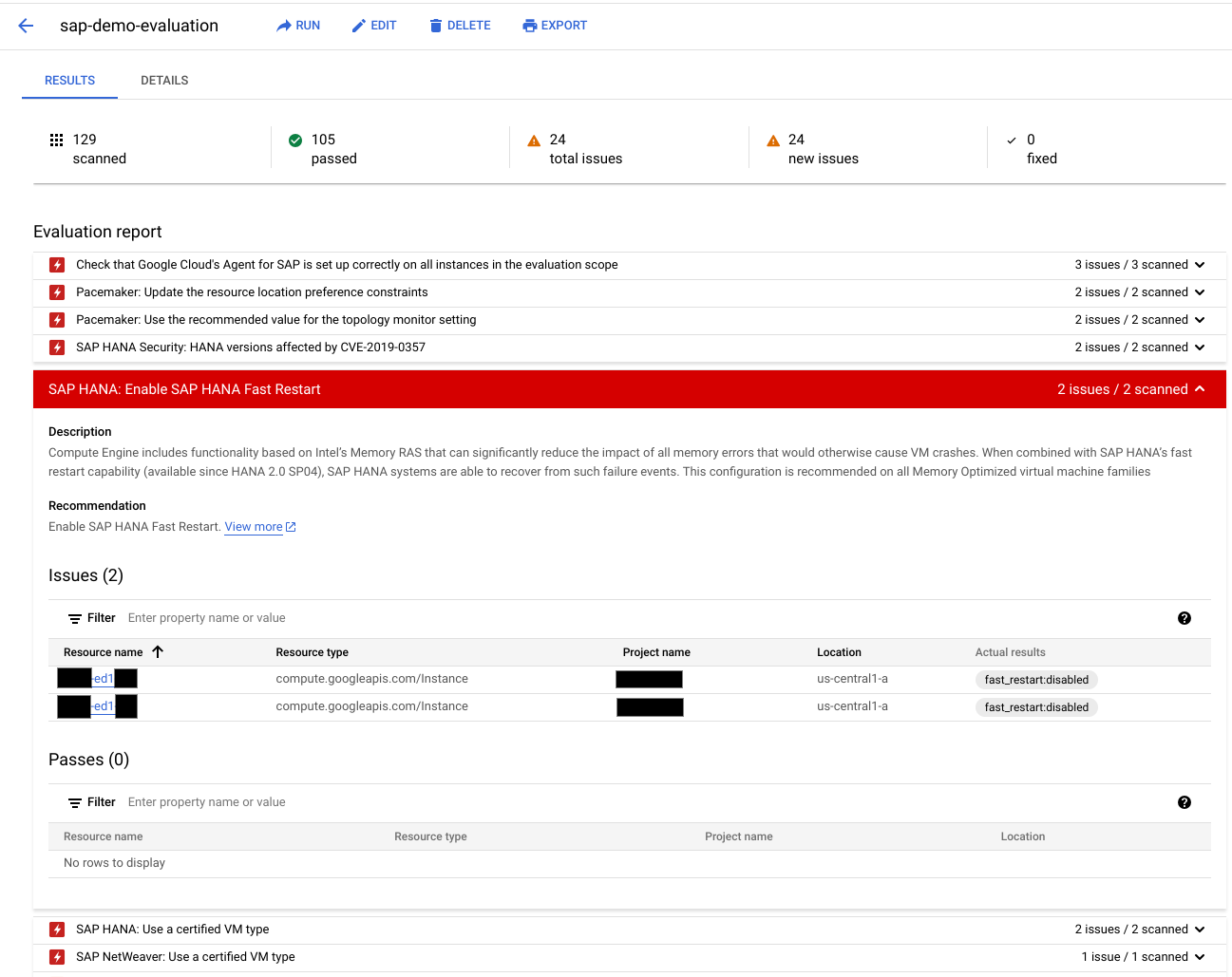Click the Resource type header in Passes table
This screenshot has height=977, width=1232.
tap(430, 836)
